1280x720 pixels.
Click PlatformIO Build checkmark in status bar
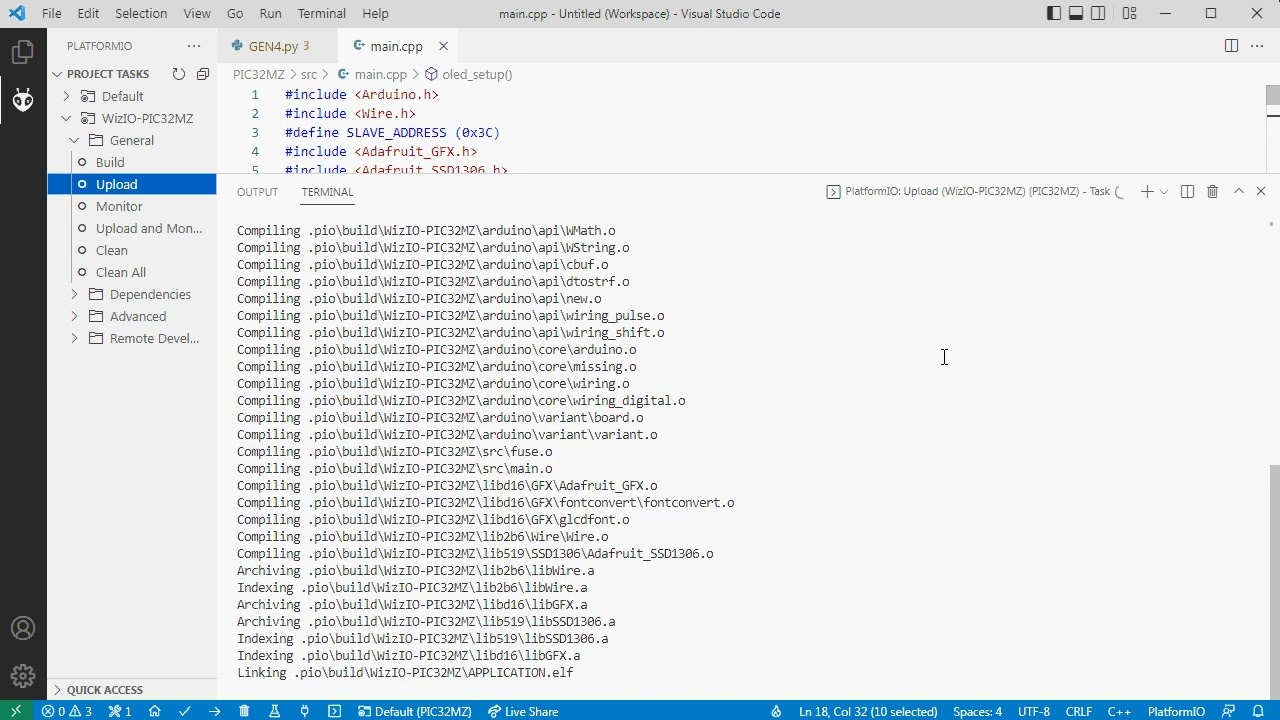(x=185, y=711)
